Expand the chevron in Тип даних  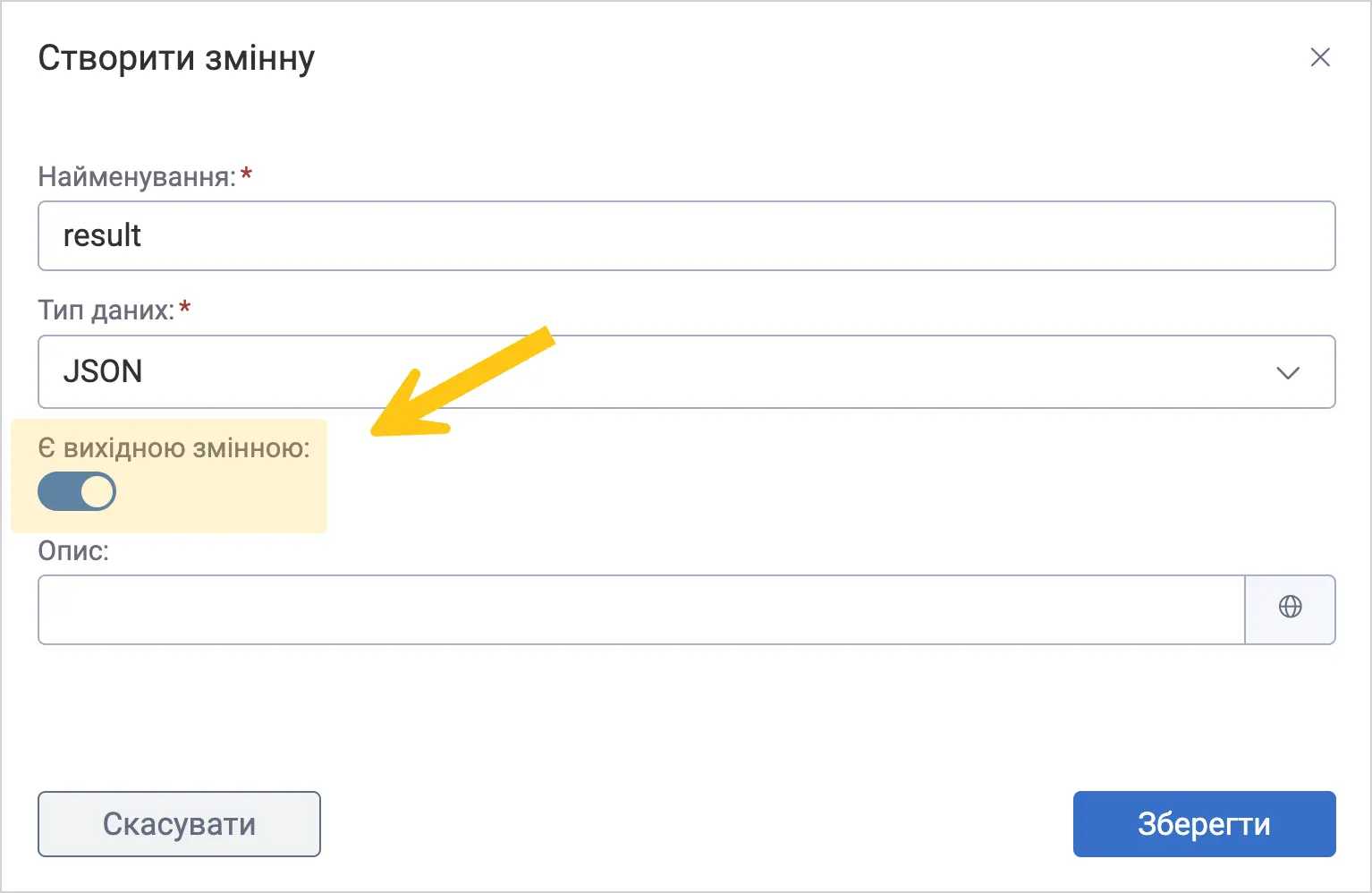[x=1288, y=372]
